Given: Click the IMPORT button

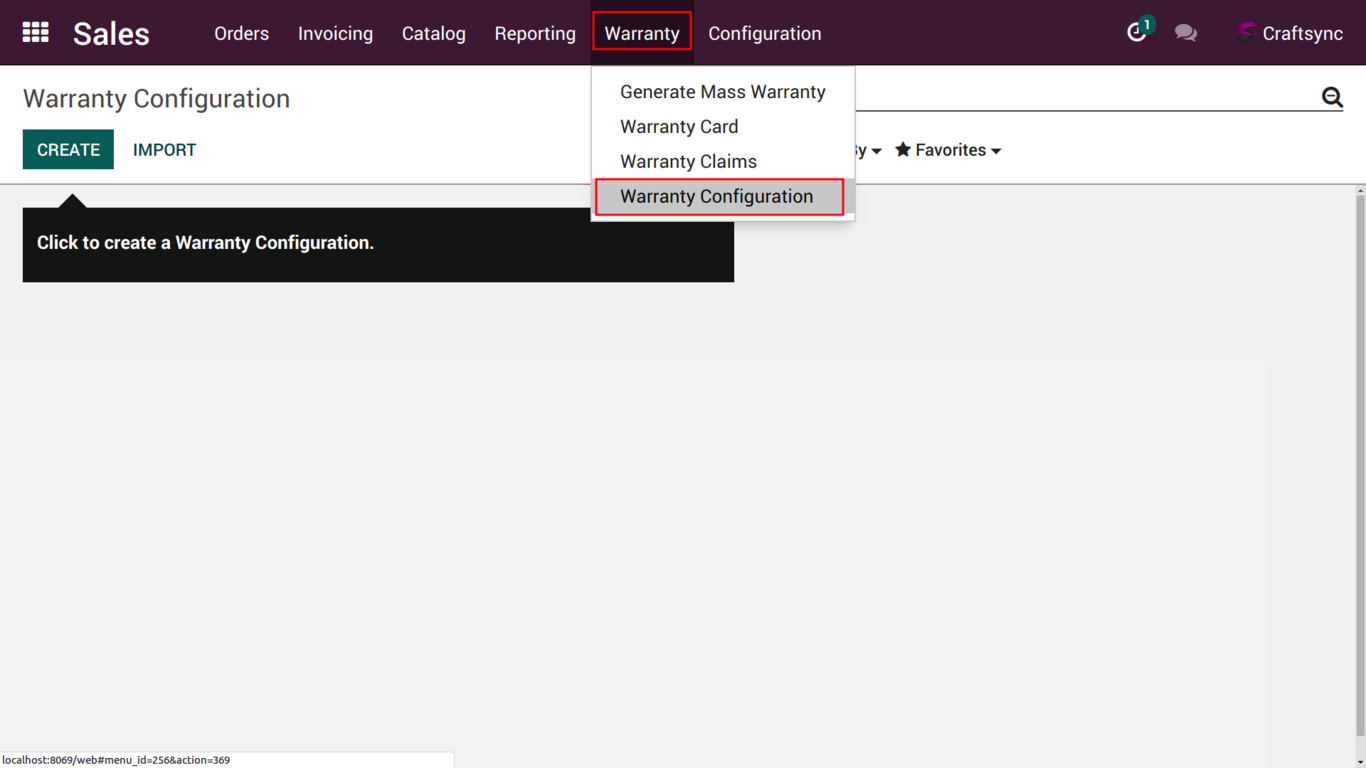Looking at the screenshot, I should click(x=164, y=150).
